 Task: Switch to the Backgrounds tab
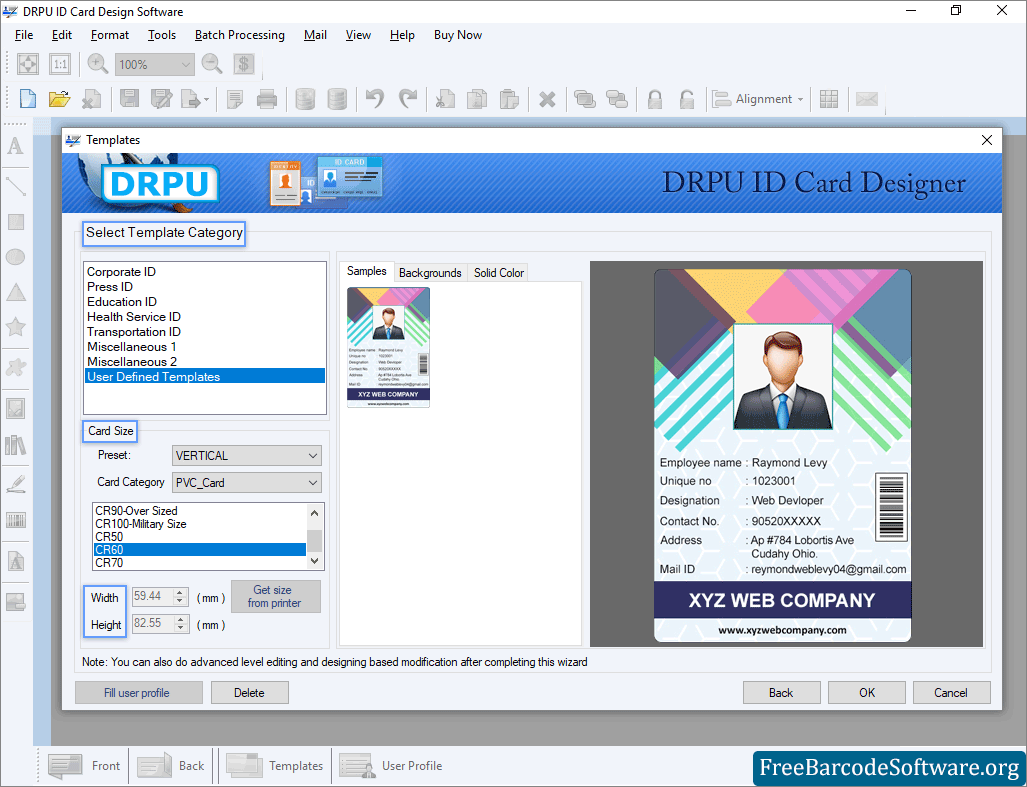tap(430, 272)
